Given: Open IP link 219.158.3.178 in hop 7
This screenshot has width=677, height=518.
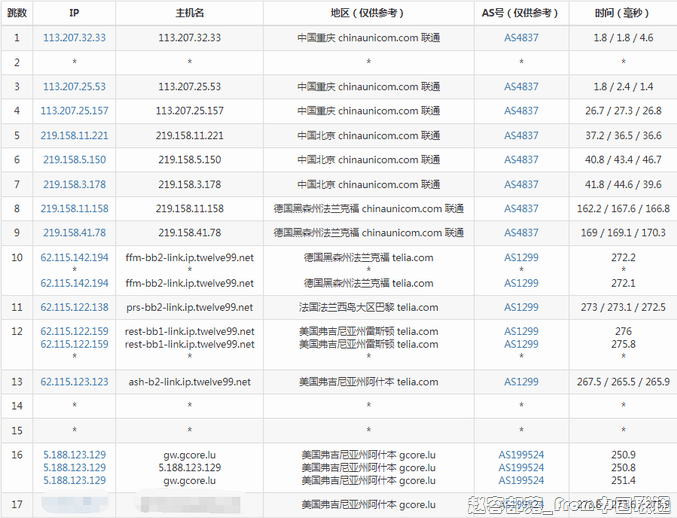Looking at the screenshot, I should (74, 184).
